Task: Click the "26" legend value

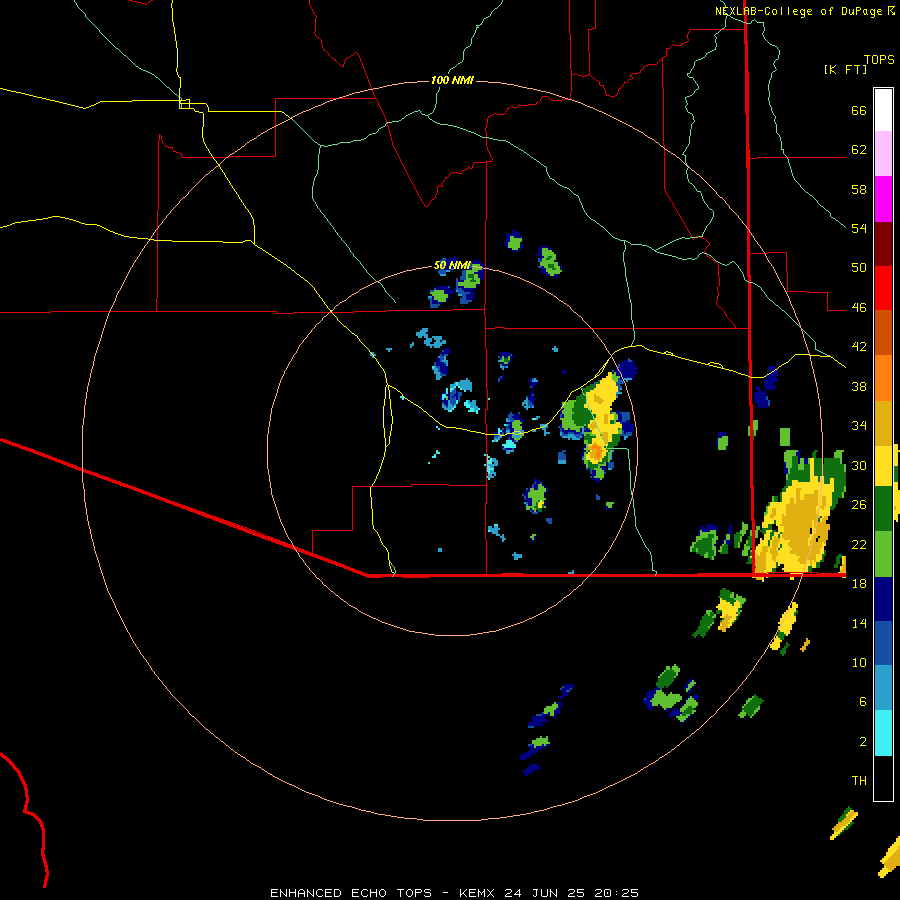Action: [x=859, y=505]
